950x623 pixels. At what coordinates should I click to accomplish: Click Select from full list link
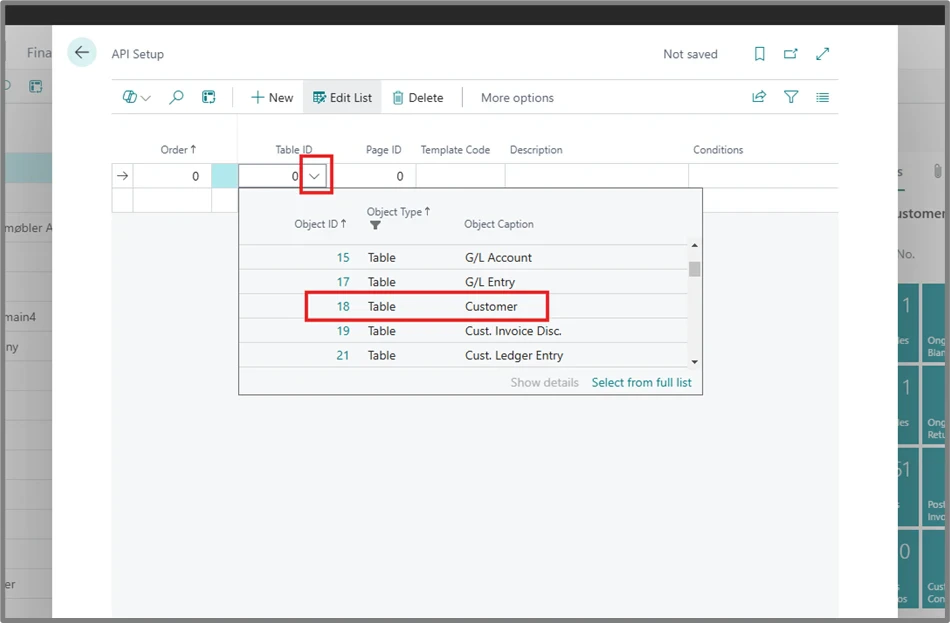pyautogui.click(x=641, y=382)
